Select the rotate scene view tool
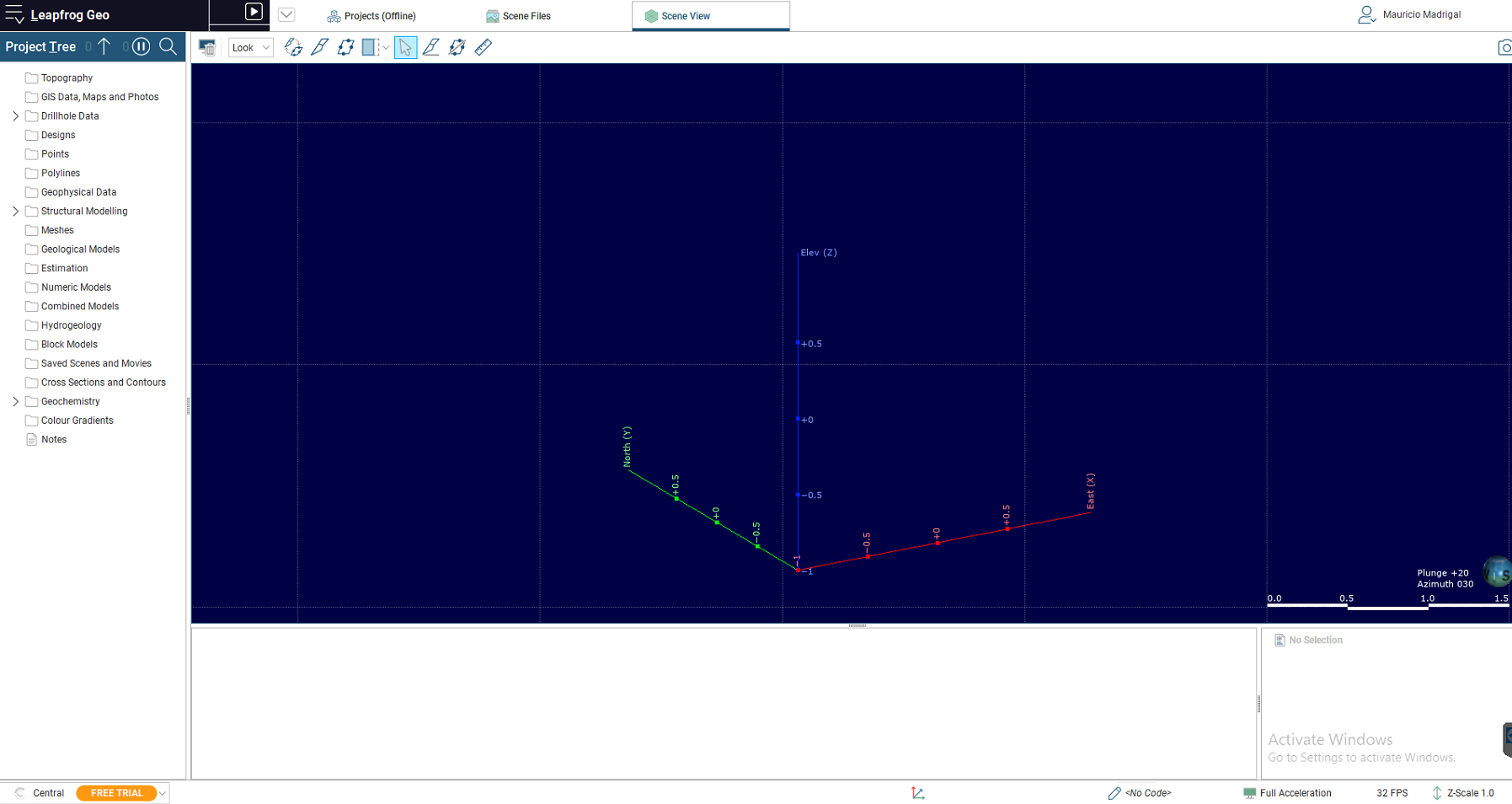 (x=293, y=47)
